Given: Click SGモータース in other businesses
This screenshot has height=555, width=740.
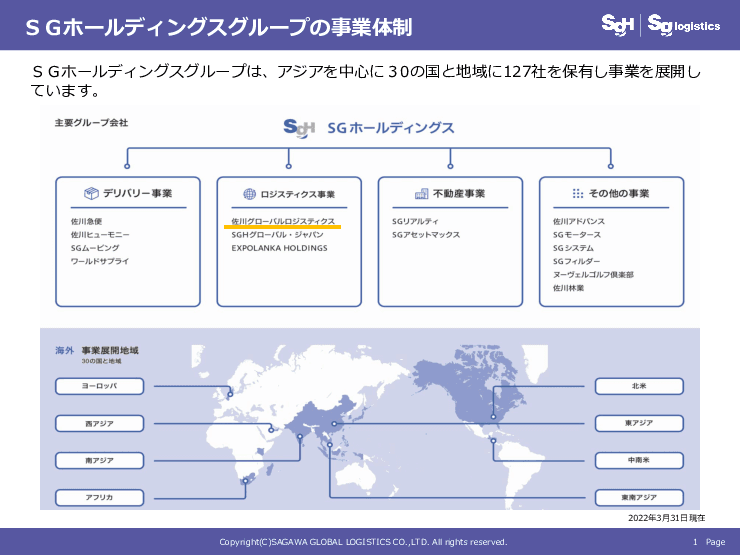Looking at the screenshot, I should click(577, 235).
